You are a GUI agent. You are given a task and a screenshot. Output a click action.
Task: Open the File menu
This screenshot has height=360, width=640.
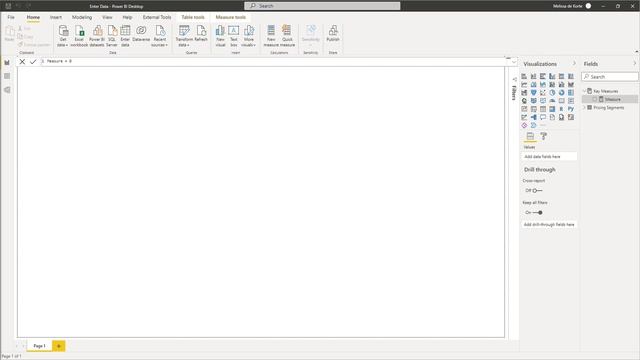11,17
